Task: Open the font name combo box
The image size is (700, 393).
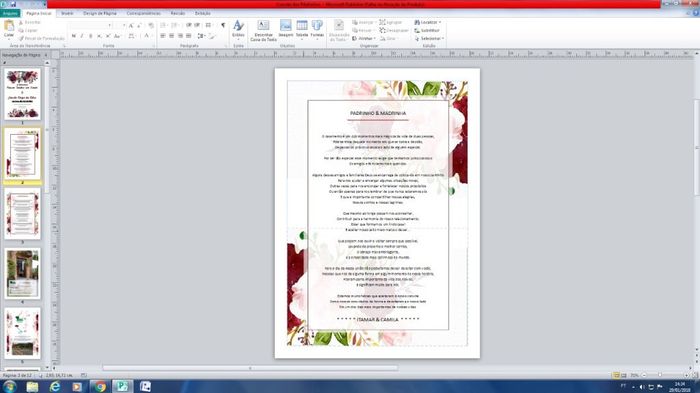Action: [91, 25]
